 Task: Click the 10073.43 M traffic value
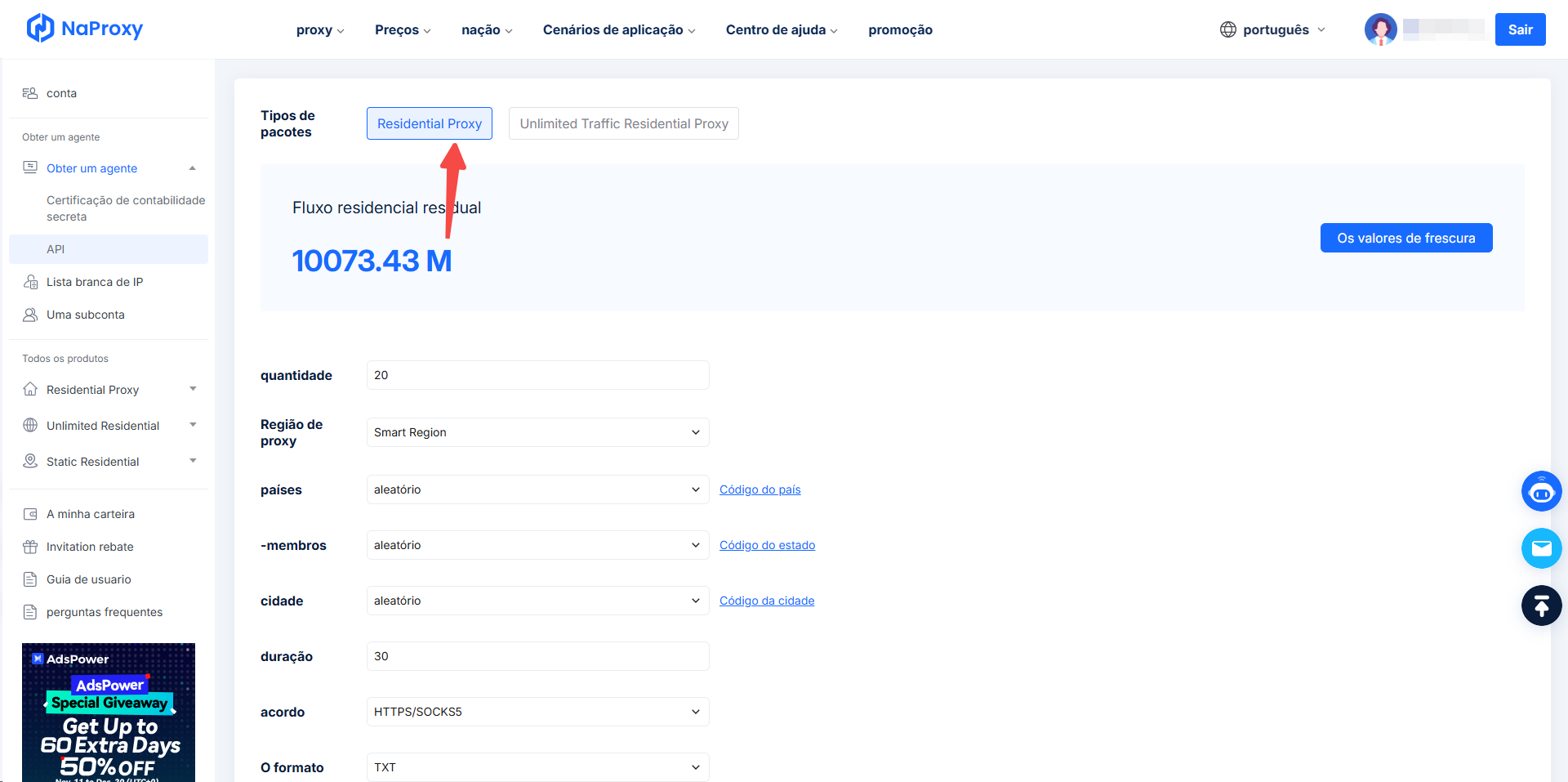pos(372,261)
